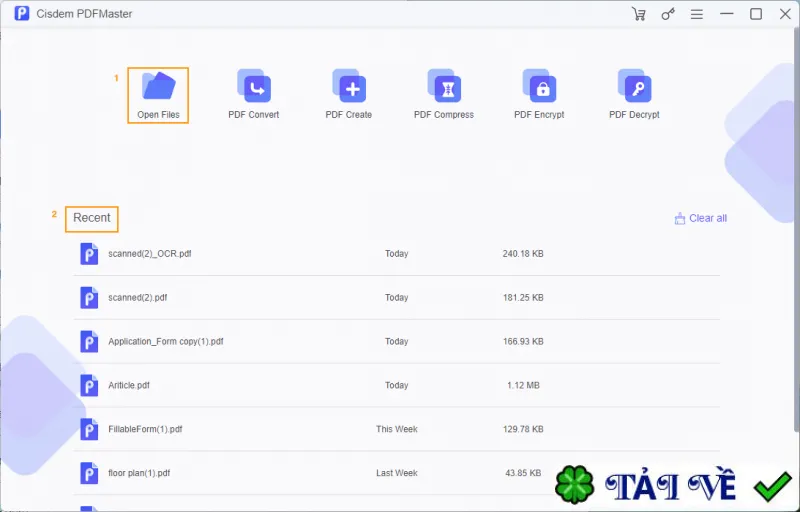Viewport: 800px width, 512px height.
Task: Select Application_Form copy(1).pdf entry
Action: click(396, 341)
